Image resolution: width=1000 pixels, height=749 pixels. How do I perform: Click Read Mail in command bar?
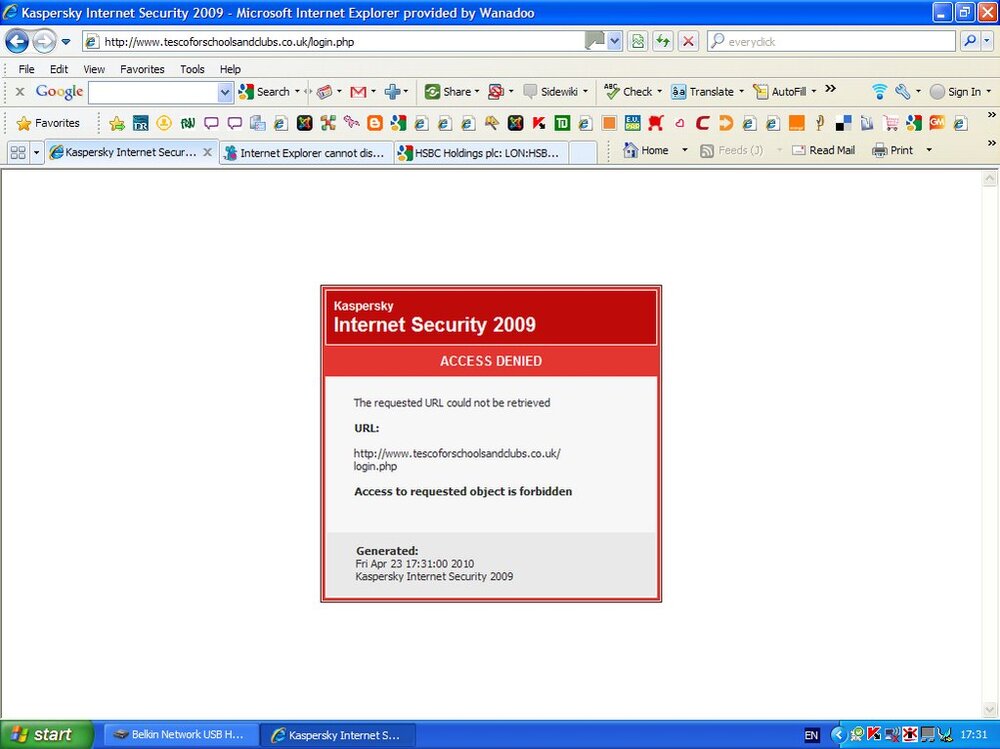pos(823,151)
